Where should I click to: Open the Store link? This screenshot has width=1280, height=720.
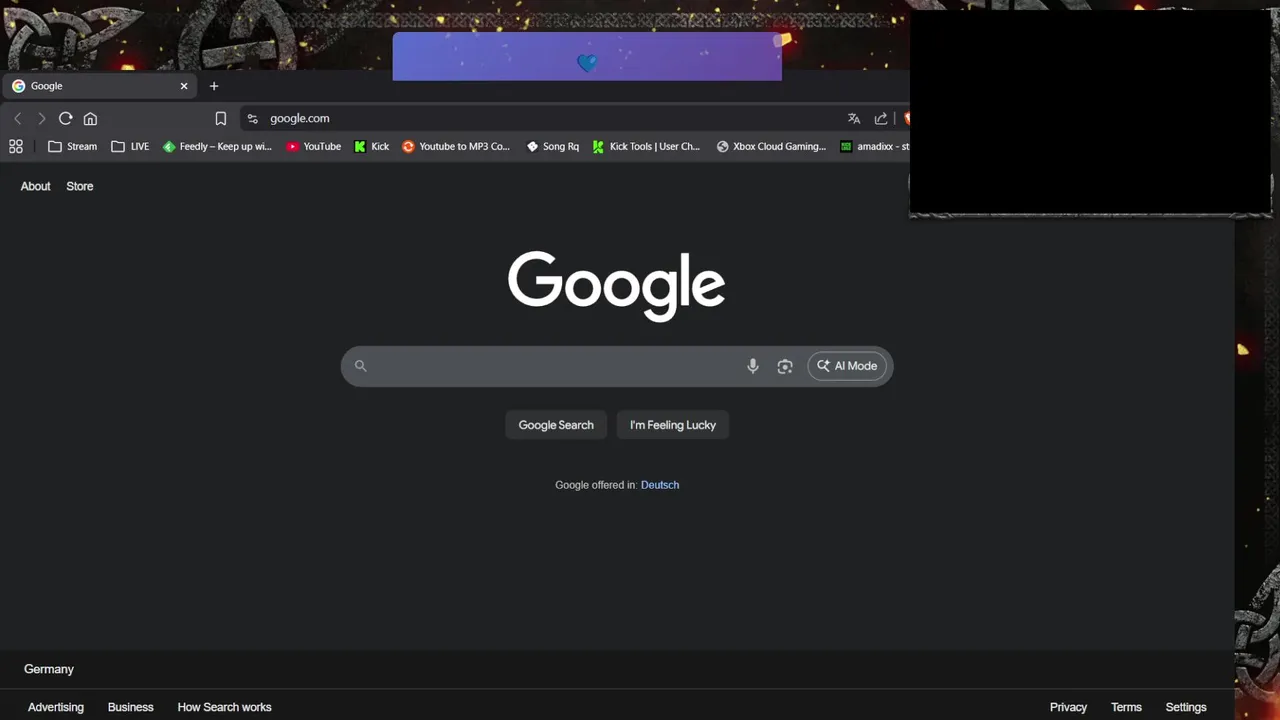click(80, 186)
